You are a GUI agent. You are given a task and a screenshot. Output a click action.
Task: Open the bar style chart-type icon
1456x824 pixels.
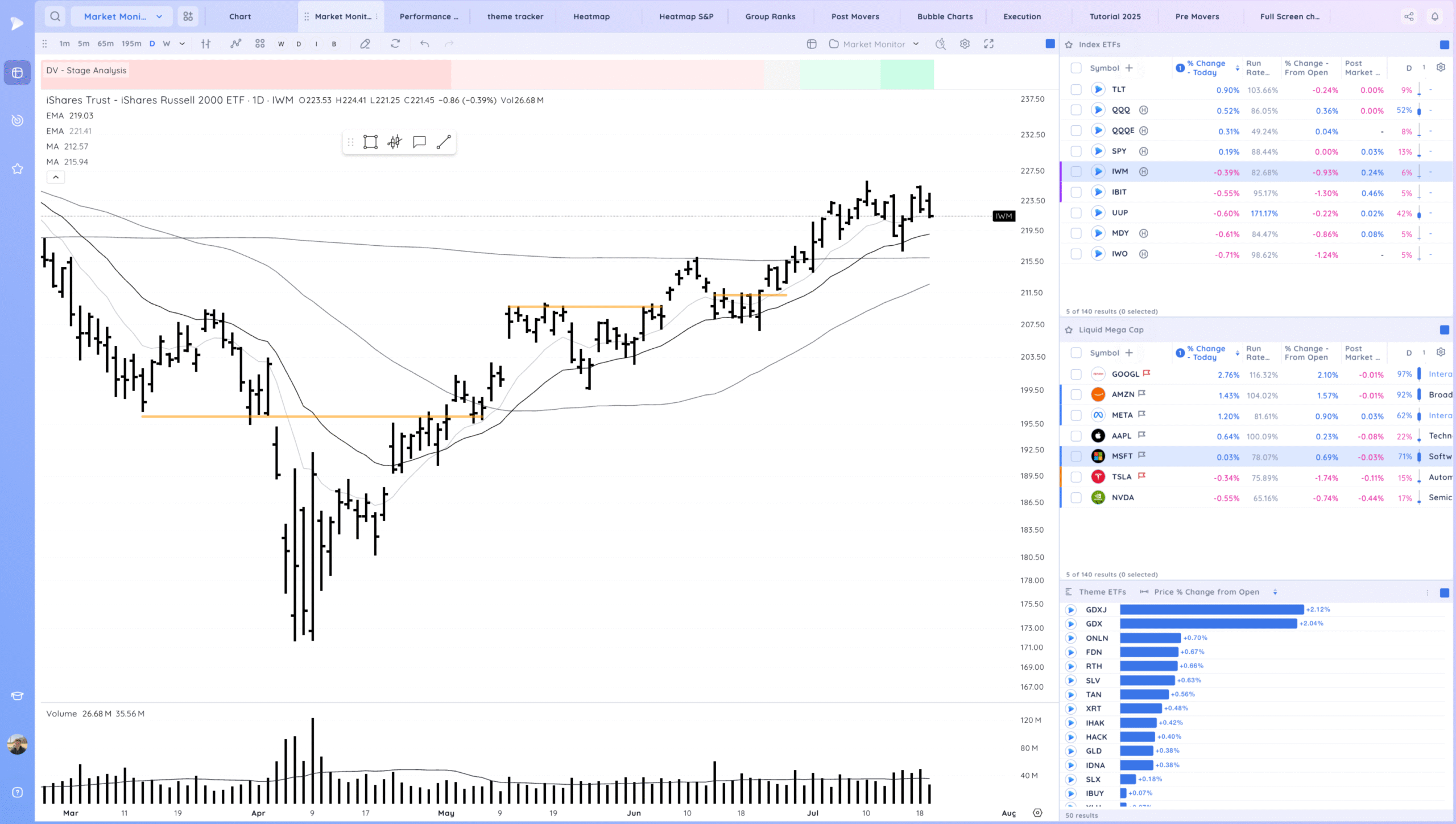[206, 44]
